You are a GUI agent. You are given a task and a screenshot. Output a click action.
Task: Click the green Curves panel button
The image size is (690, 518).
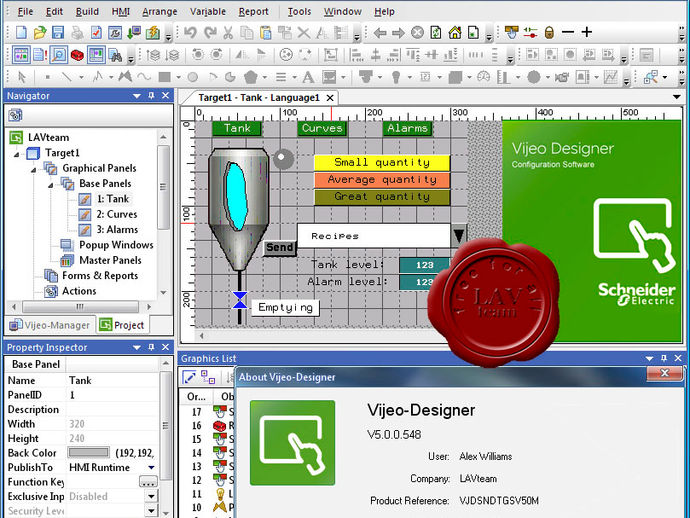322,128
